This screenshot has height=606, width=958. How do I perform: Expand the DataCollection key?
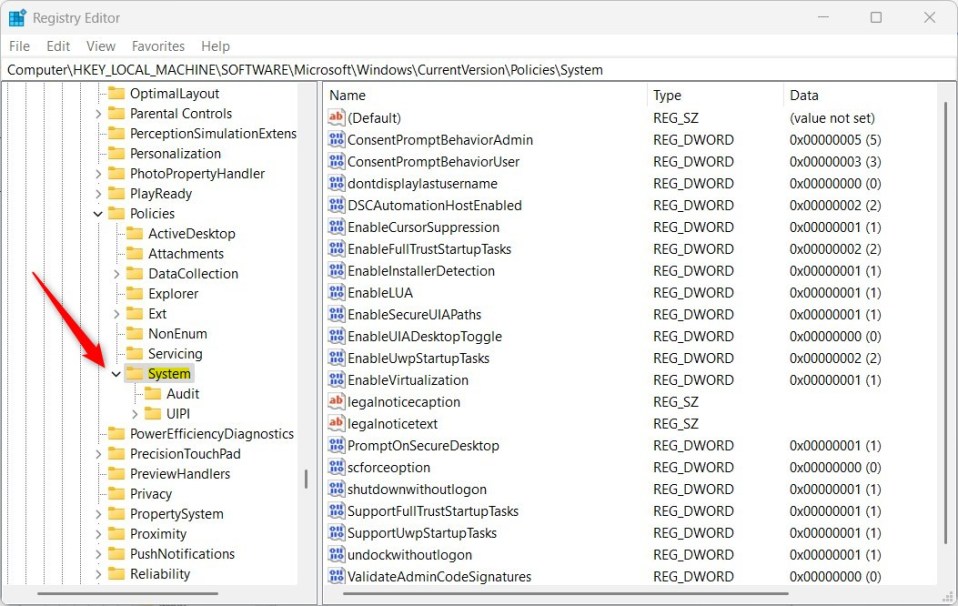(x=116, y=274)
